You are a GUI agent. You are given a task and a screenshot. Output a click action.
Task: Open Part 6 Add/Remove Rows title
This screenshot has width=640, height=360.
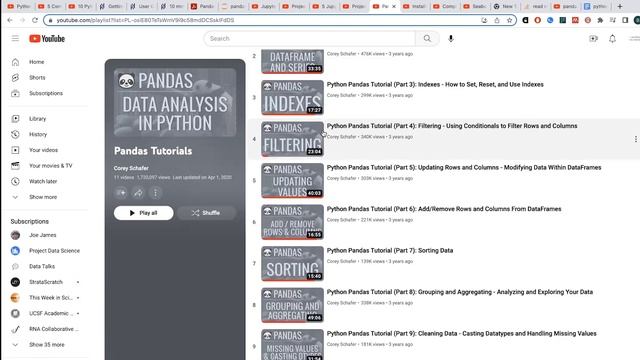(444, 209)
